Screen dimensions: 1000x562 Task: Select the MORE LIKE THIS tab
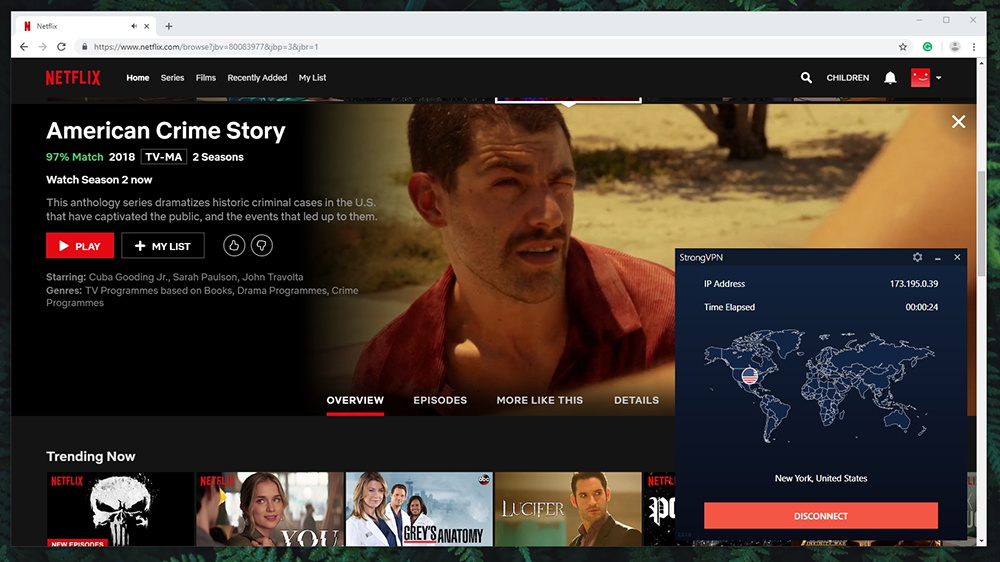pos(540,401)
